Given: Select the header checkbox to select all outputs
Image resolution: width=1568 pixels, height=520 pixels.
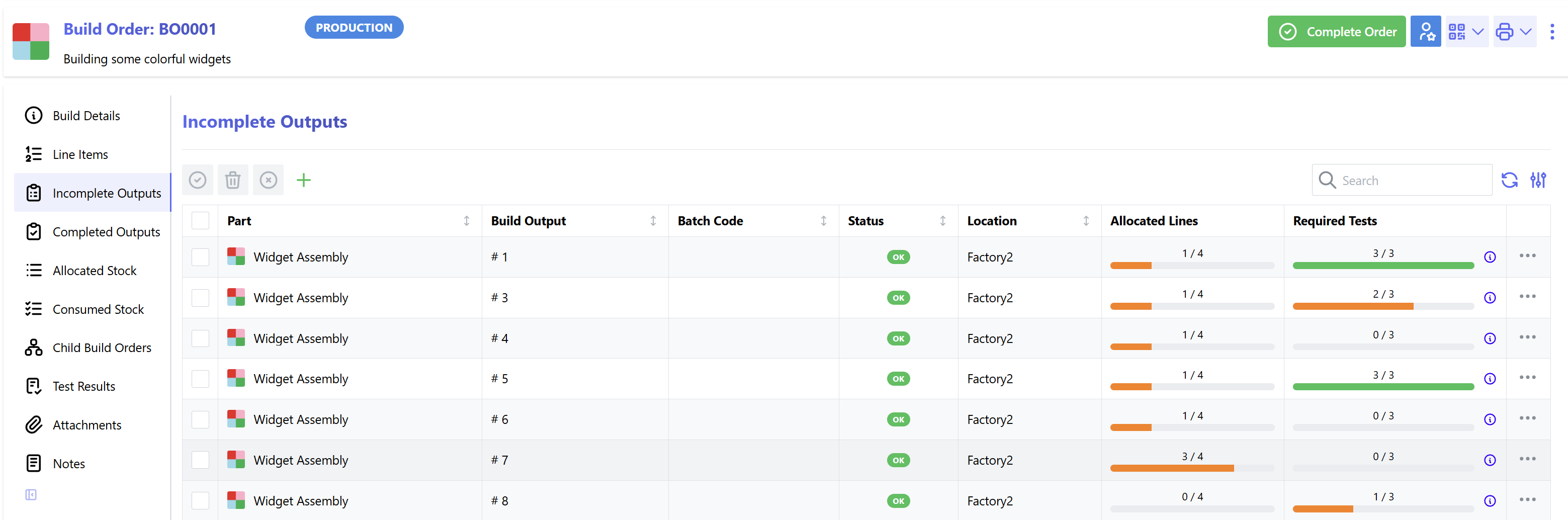Looking at the screenshot, I should [x=200, y=220].
